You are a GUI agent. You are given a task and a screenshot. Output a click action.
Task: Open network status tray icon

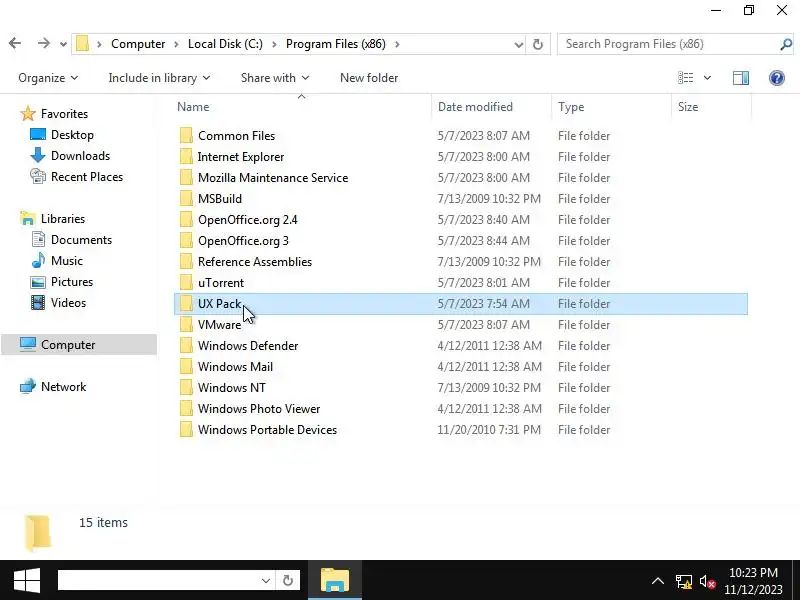coord(684,581)
